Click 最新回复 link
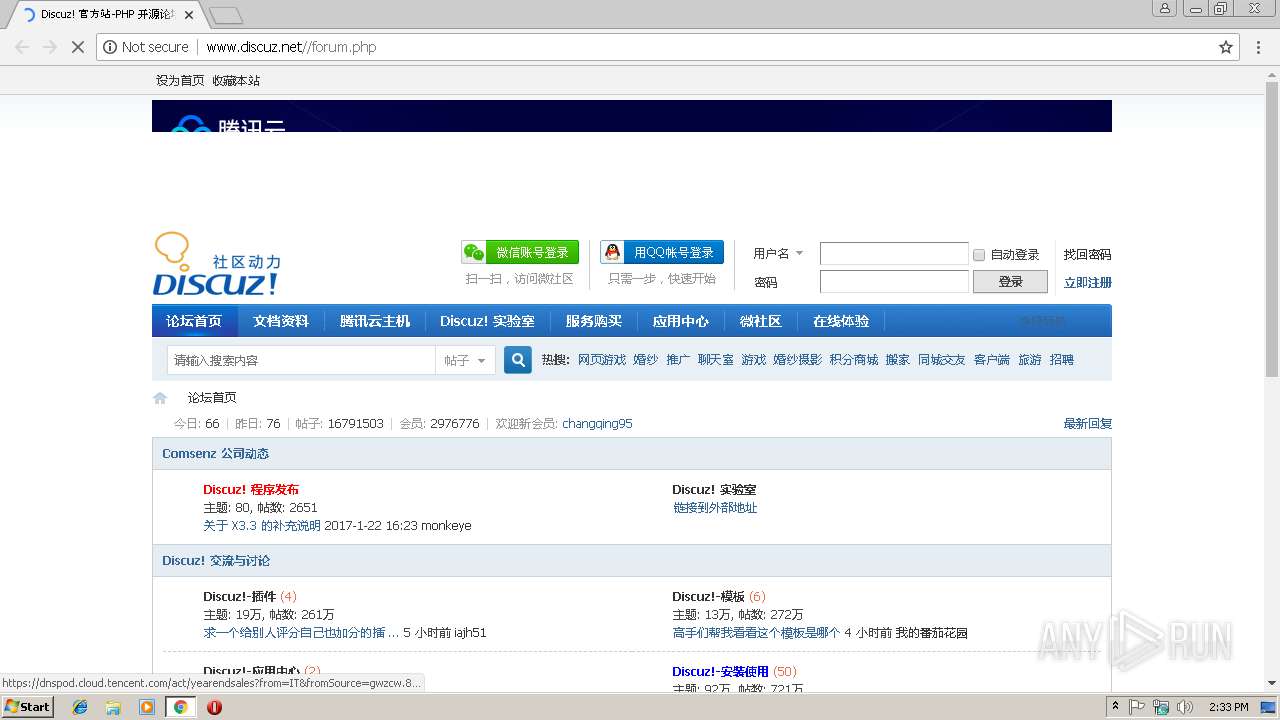The image size is (1280, 720). click(1087, 424)
